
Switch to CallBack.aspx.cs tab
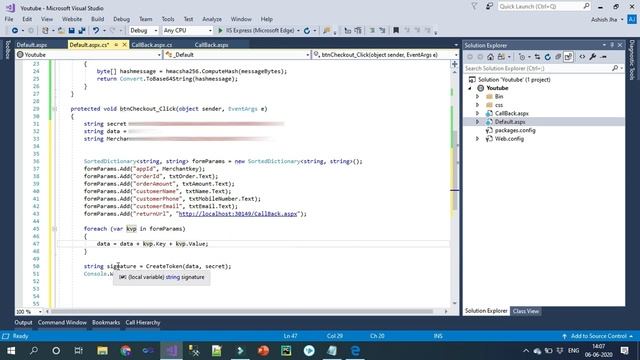click(152, 45)
